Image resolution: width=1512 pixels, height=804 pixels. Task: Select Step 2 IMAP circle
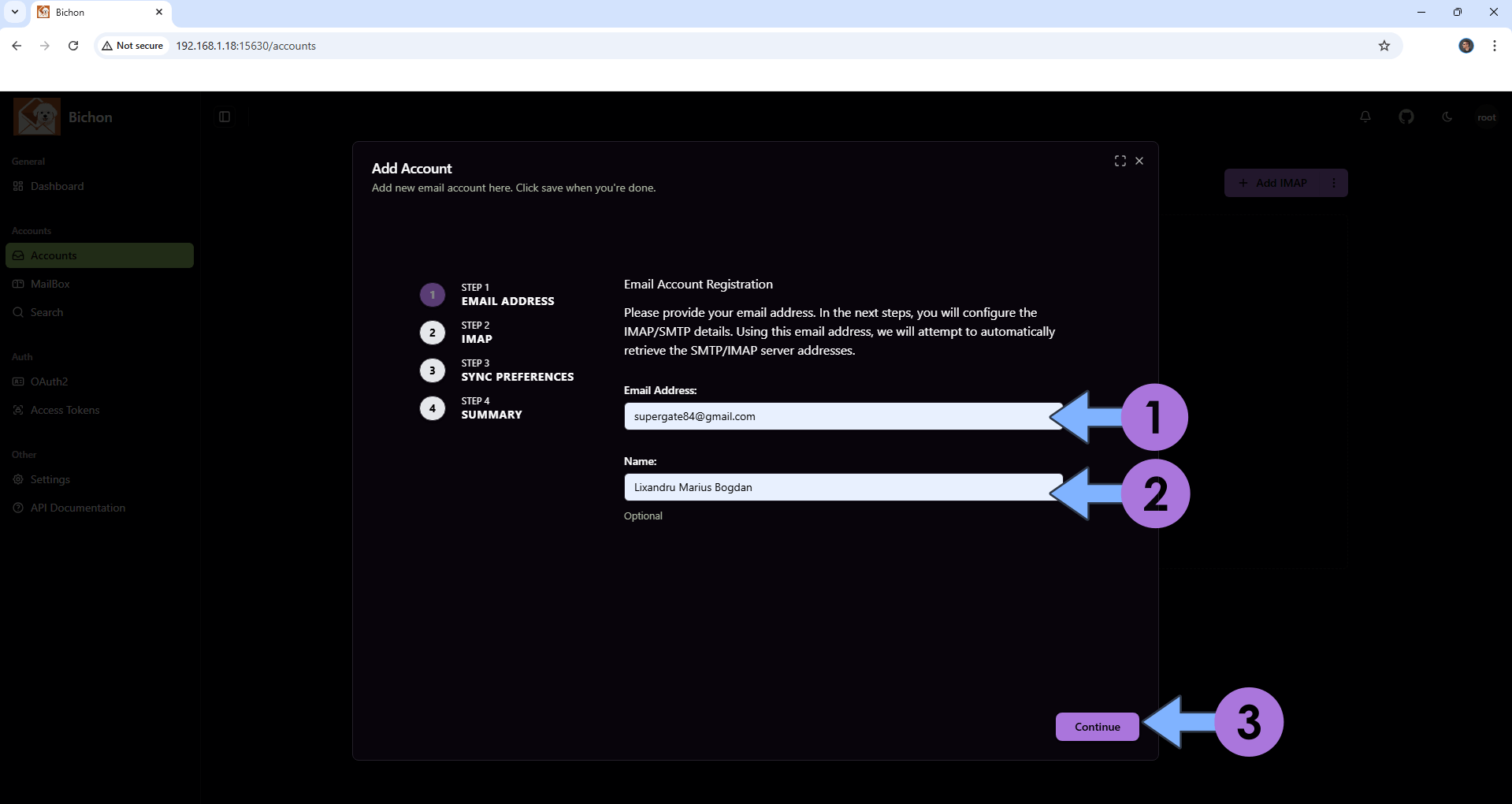point(432,333)
